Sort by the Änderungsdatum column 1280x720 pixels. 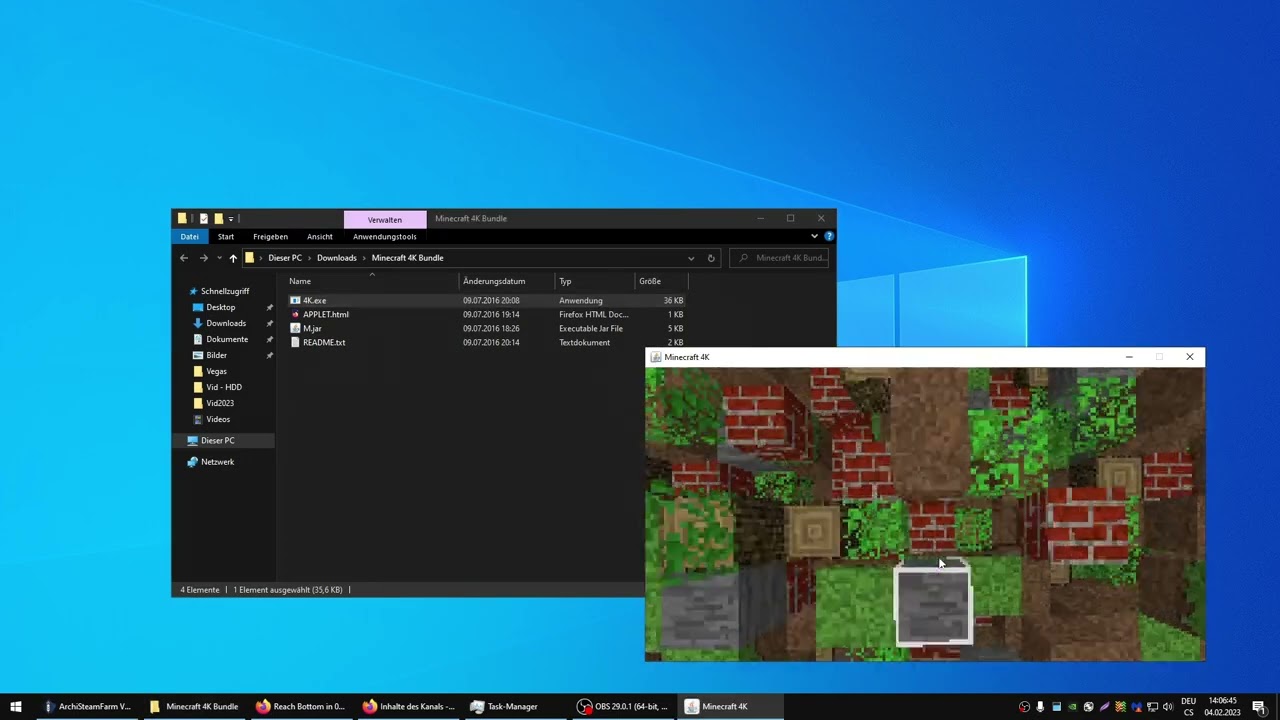tap(507, 281)
